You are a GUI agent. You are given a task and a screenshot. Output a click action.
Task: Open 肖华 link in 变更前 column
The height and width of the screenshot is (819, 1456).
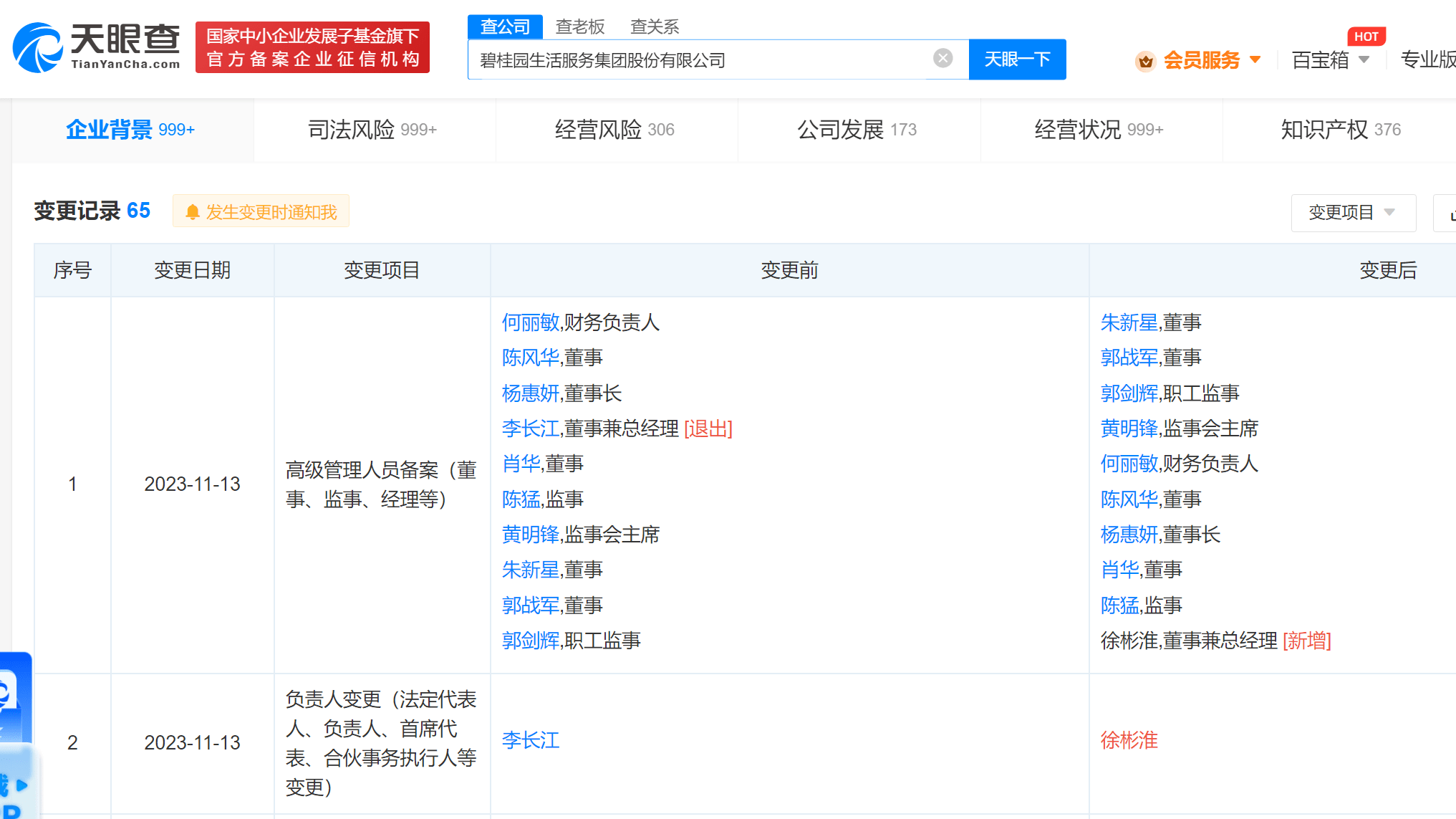pyautogui.click(x=521, y=464)
